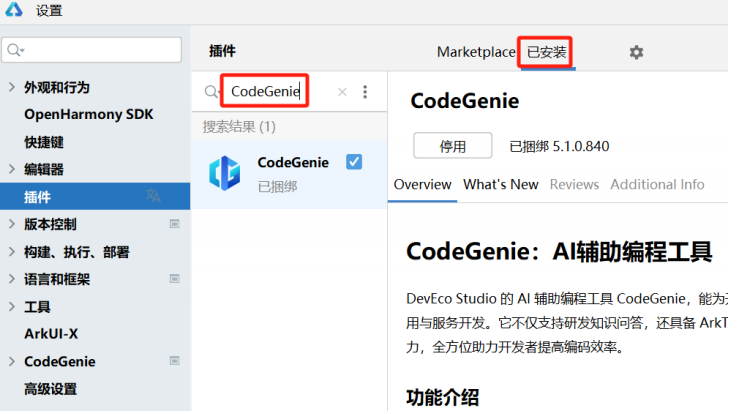Switch to the 已安装 tab

pos(546,52)
